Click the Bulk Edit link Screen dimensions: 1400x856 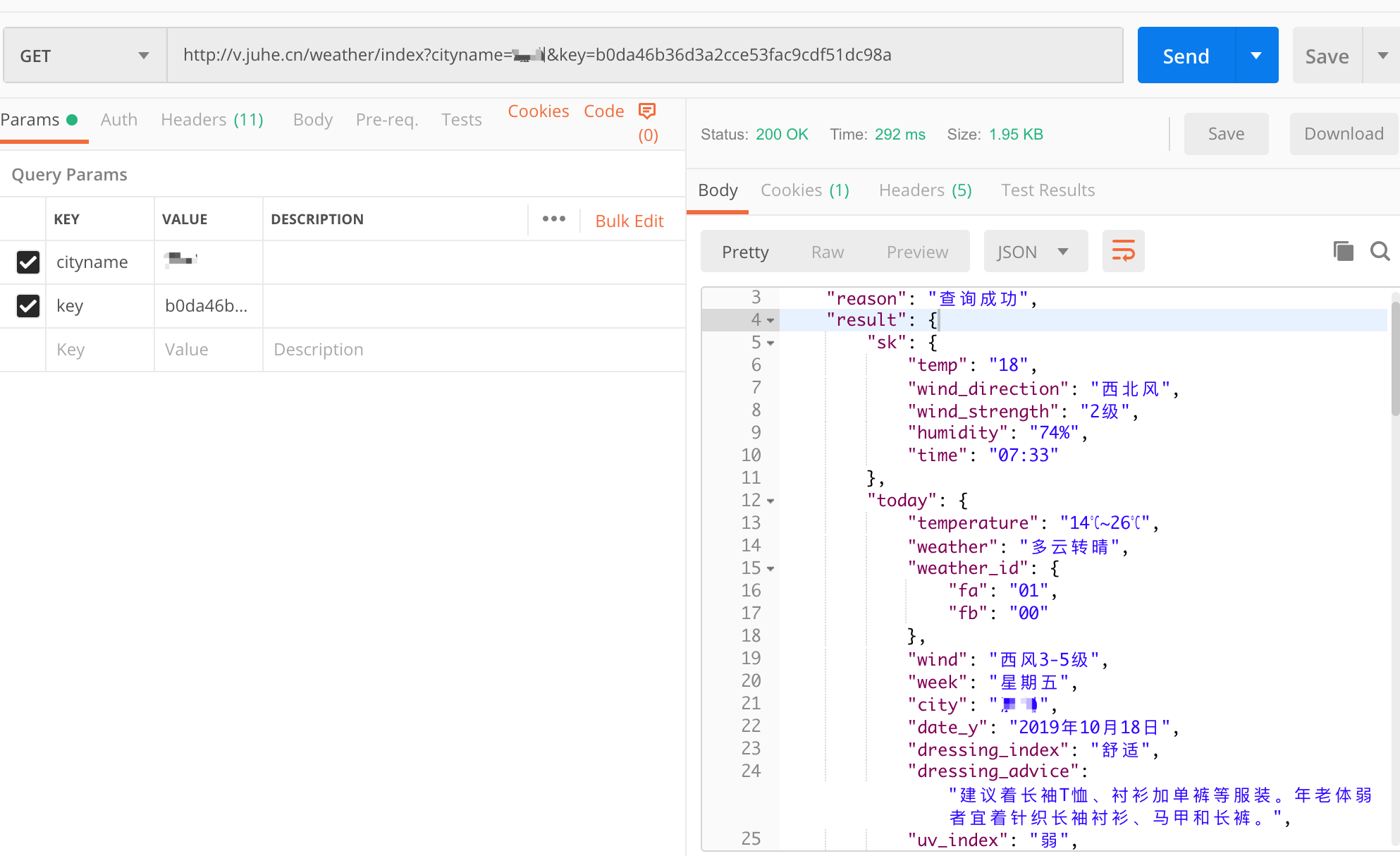coord(629,221)
